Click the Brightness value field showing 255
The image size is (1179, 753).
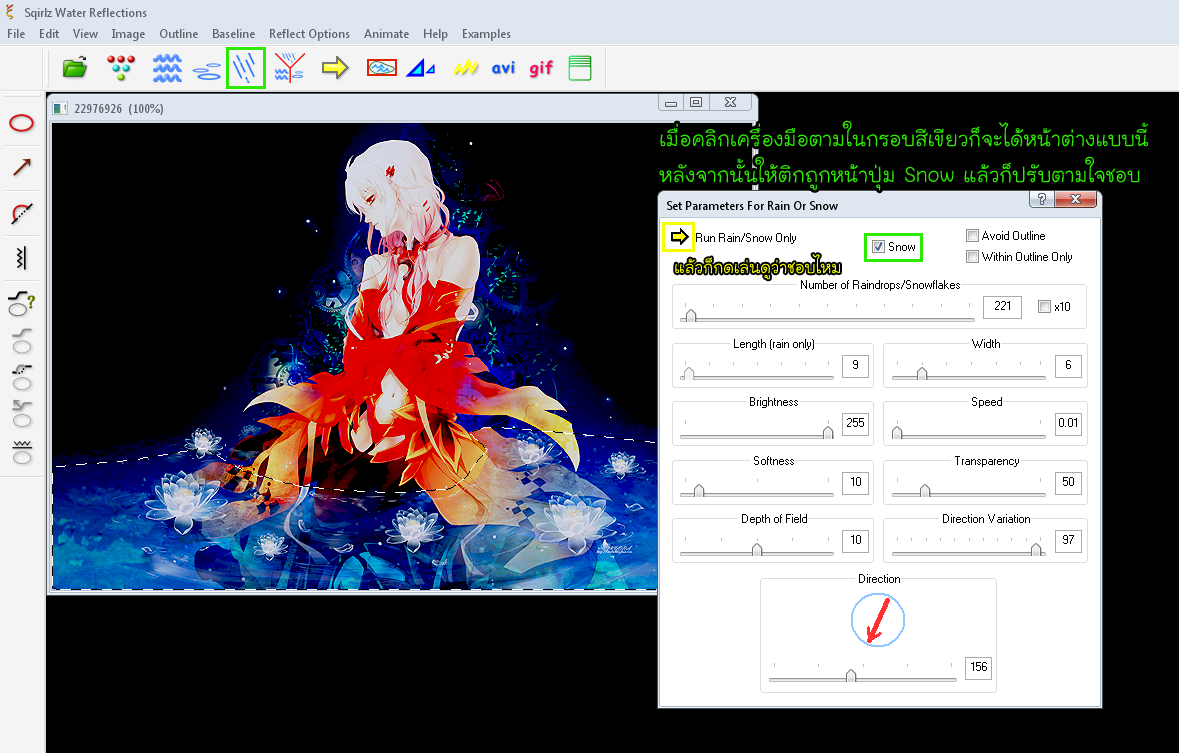pyautogui.click(x=855, y=424)
